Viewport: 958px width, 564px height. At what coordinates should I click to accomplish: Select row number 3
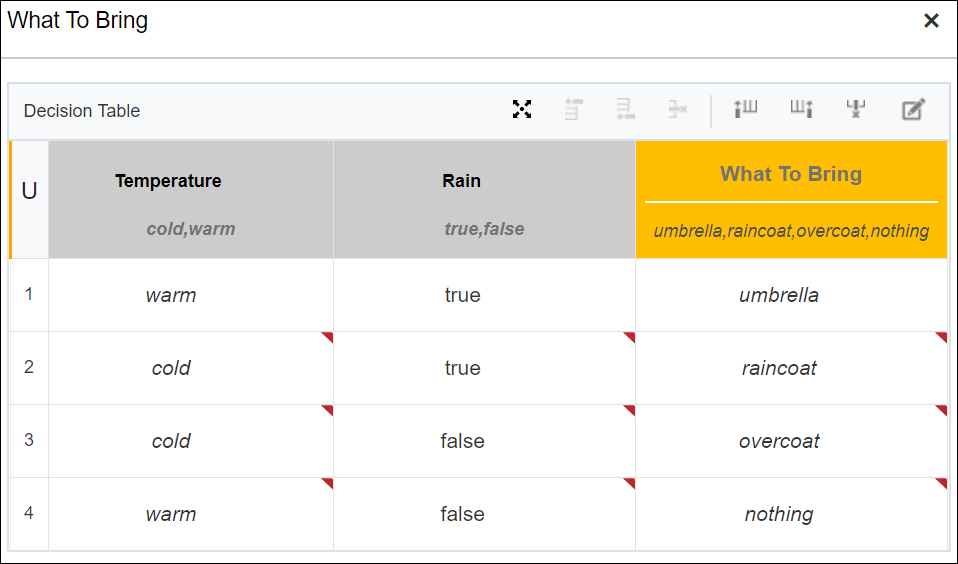[x=29, y=440]
